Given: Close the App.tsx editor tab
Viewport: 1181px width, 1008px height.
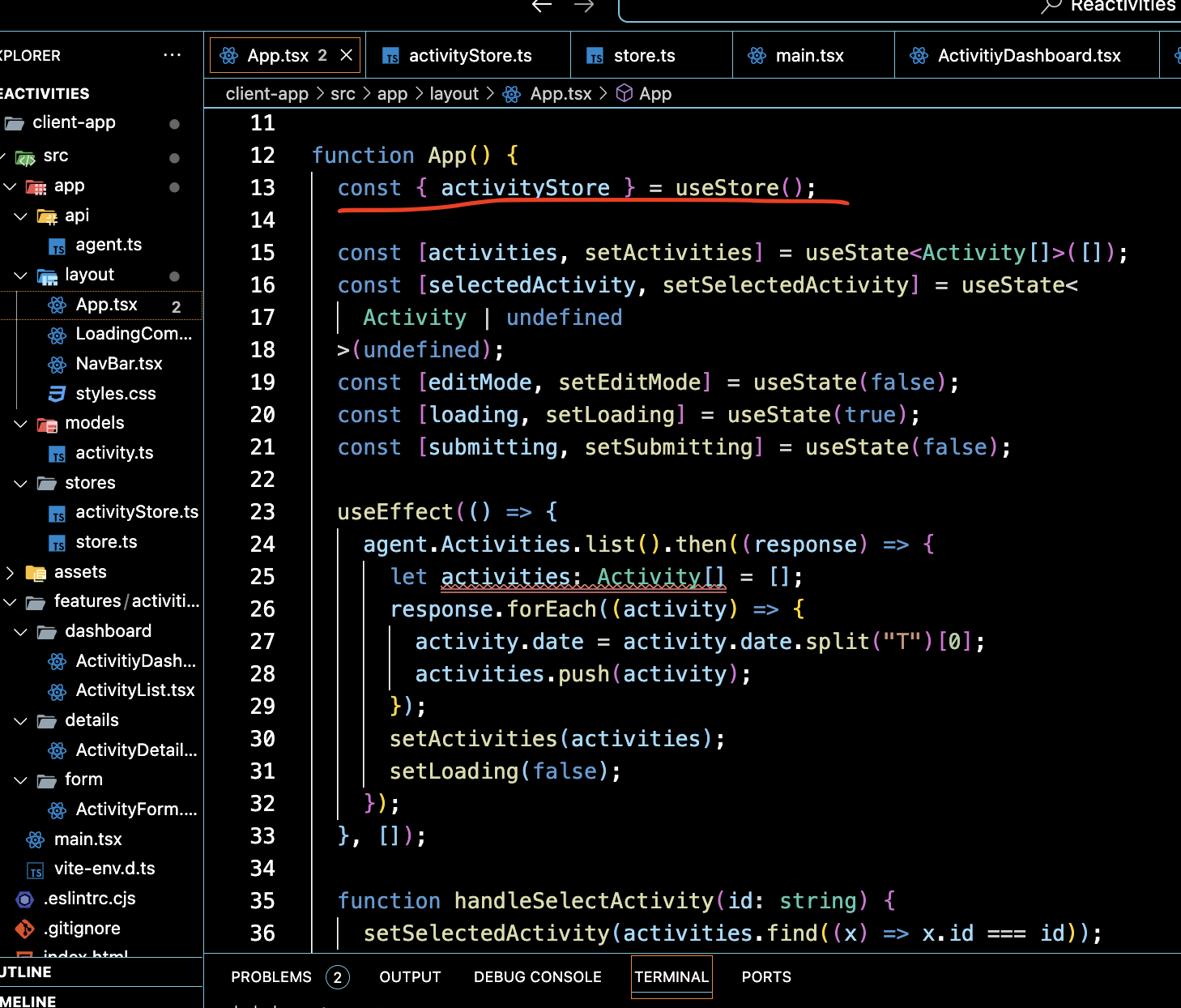Looking at the screenshot, I should point(346,55).
